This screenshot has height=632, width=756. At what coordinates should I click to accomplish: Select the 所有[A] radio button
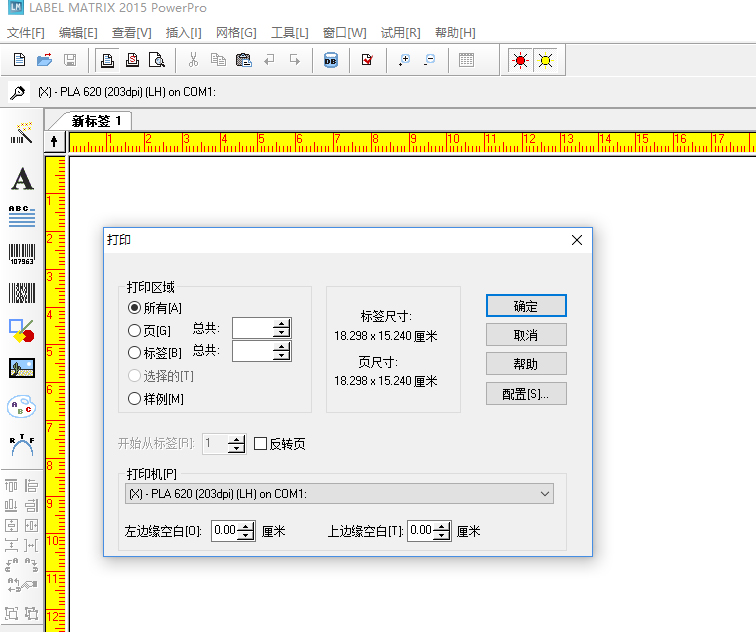point(134,308)
